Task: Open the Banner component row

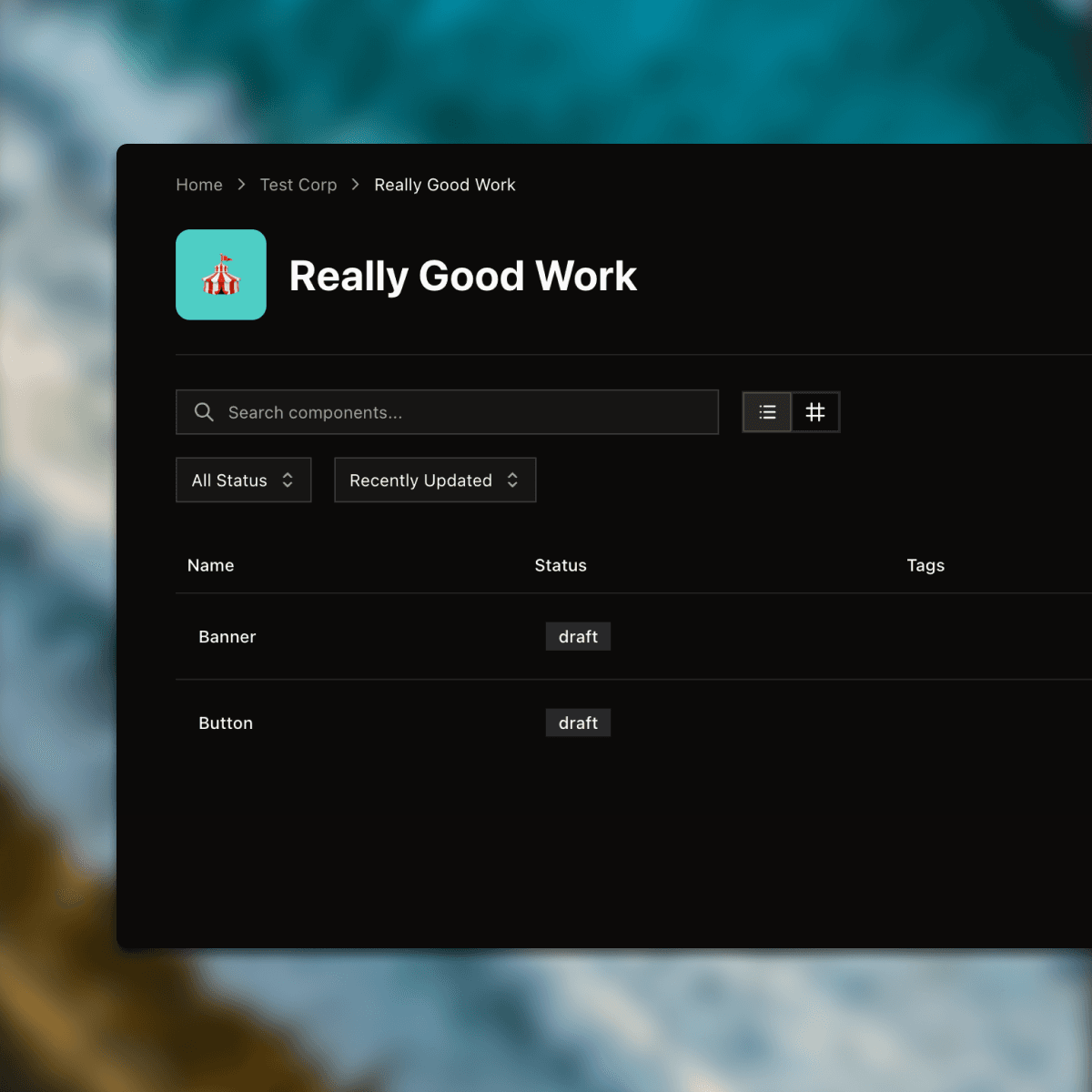Action: tap(227, 637)
